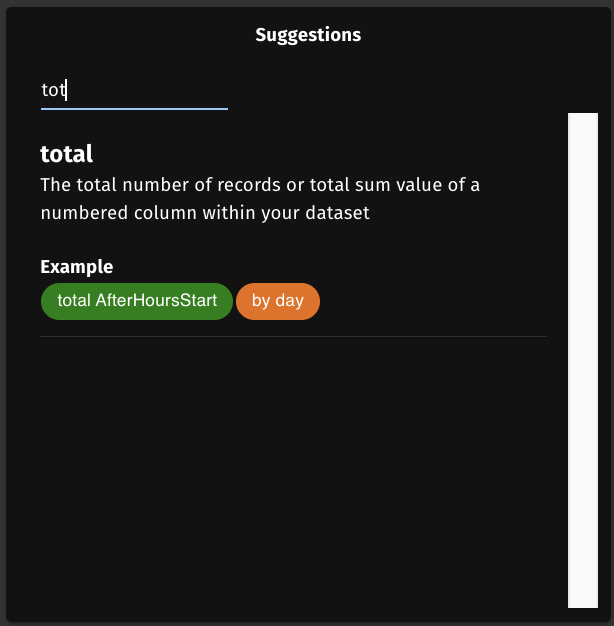Place cursor after "tot" in search box
The image size is (614, 626).
pyautogui.click(x=66, y=90)
